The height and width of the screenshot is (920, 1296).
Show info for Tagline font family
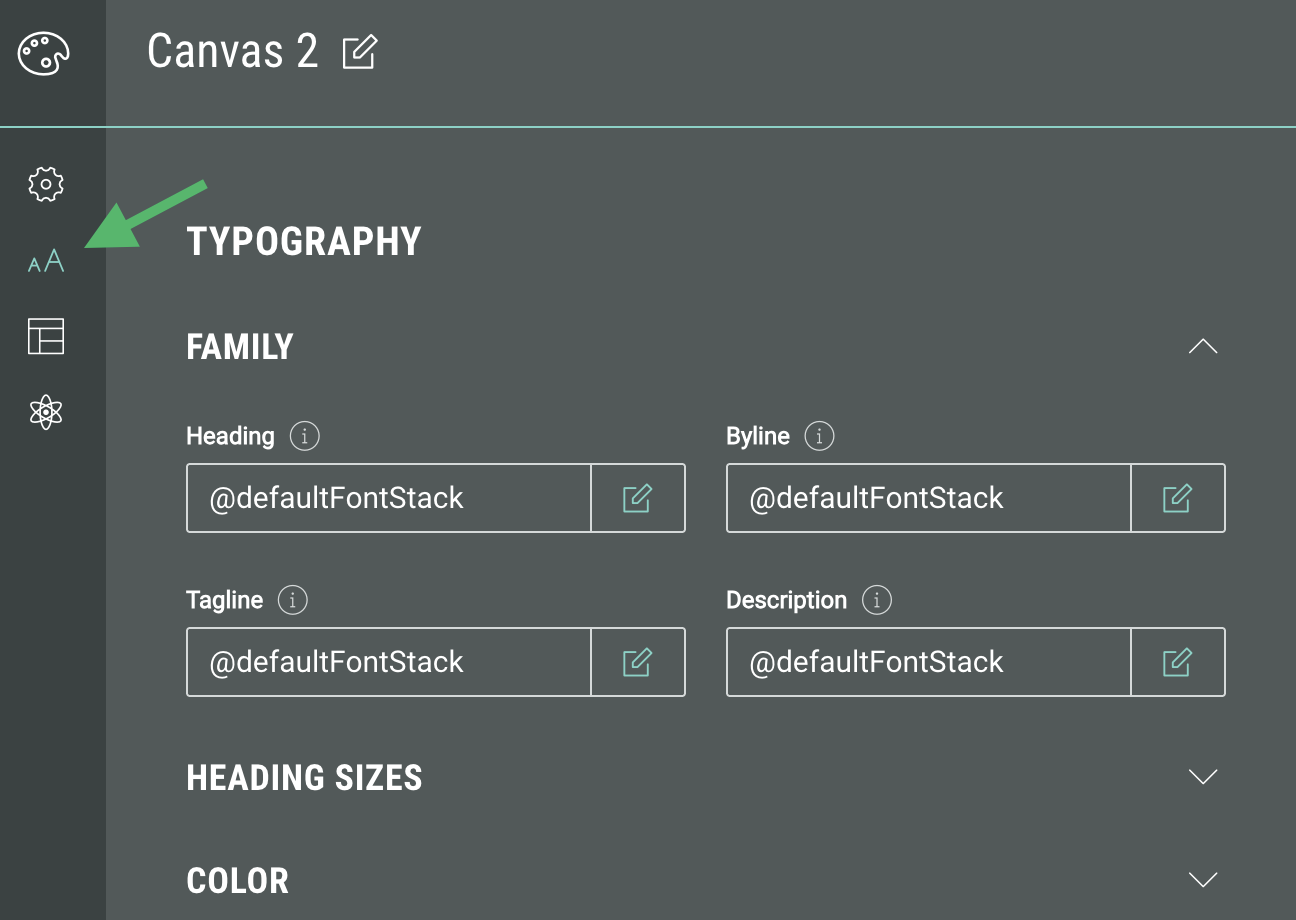click(292, 600)
